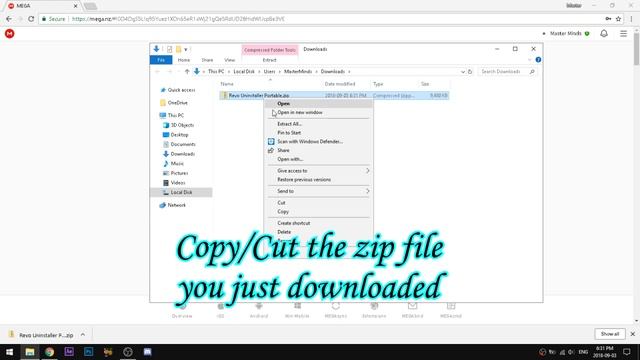Open the Action Center notification icon
The image size is (640, 360).
pos(627,352)
